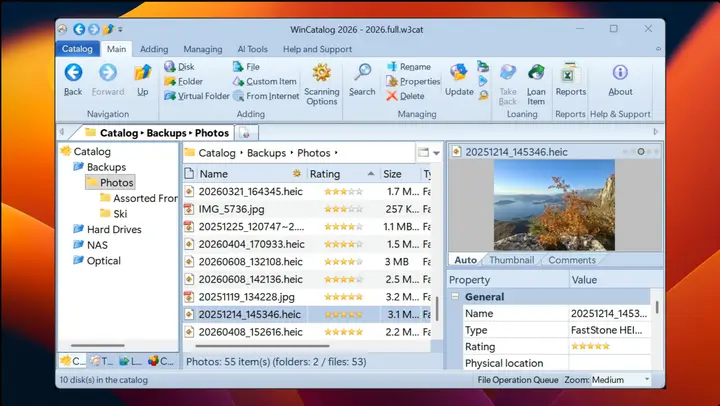
Task: Click scroll tabs left arrow
Action: tap(62, 132)
